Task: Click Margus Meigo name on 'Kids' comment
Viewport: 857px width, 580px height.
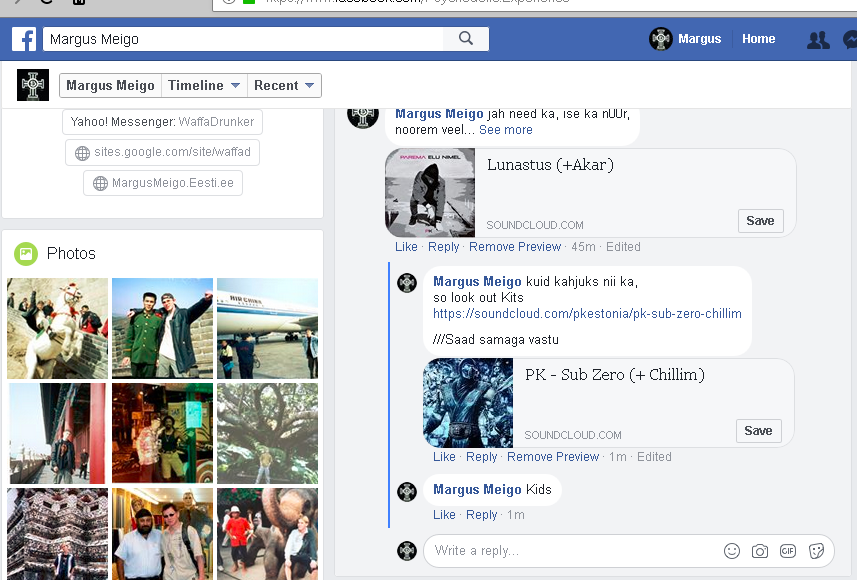Action: (x=477, y=490)
